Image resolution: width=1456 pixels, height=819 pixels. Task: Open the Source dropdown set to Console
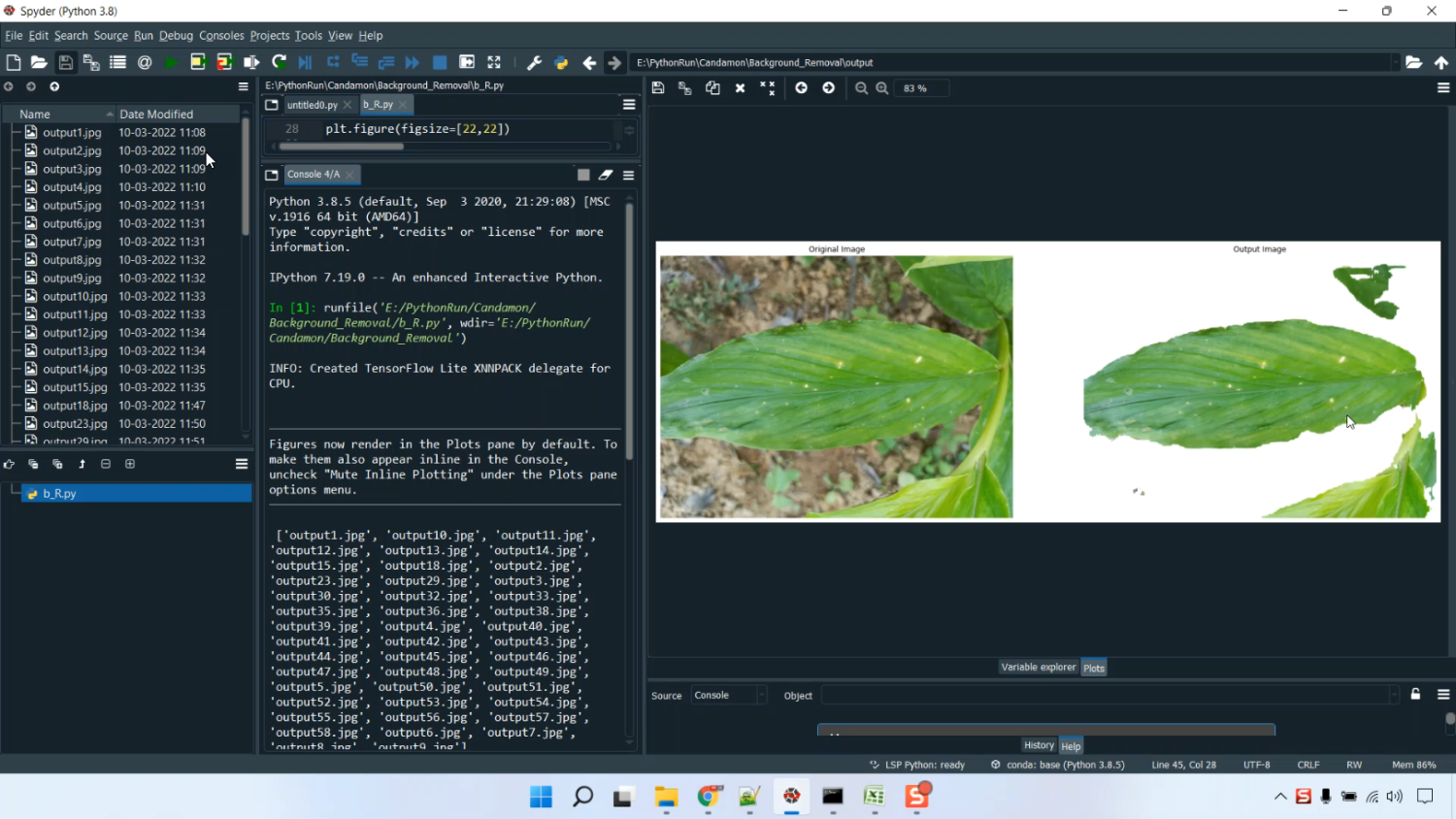[728, 696]
